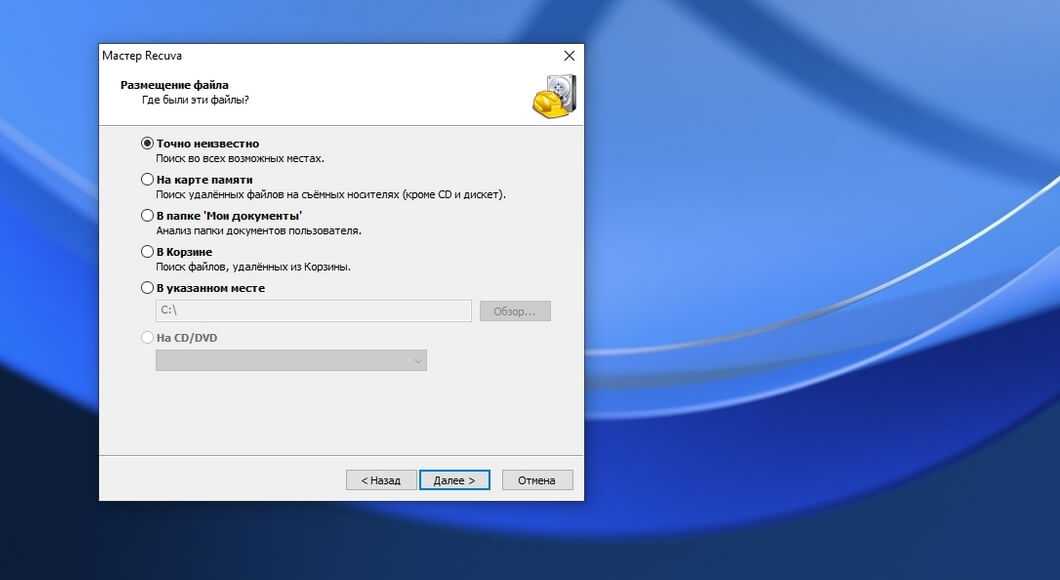This screenshot has height=580, width=1060.
Task: Select 'В папке Мои документы' radio option
Action: coord(148,216)
